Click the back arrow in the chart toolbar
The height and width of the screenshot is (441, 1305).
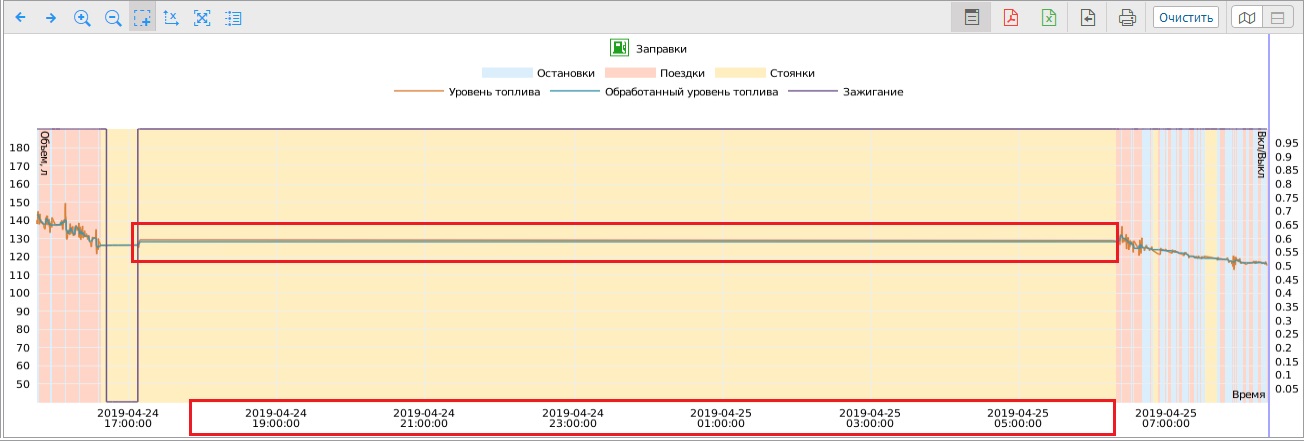click(22, 18)
